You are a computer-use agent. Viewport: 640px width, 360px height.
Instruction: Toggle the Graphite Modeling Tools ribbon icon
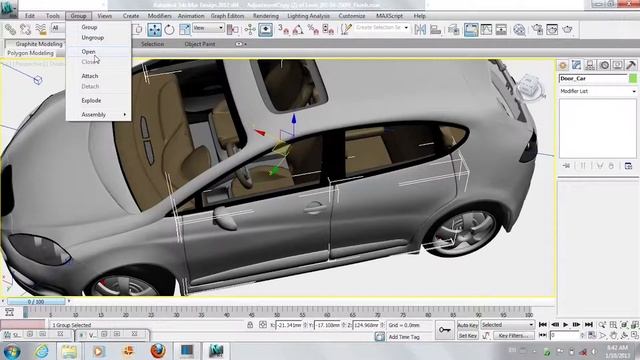coord(471,29)
